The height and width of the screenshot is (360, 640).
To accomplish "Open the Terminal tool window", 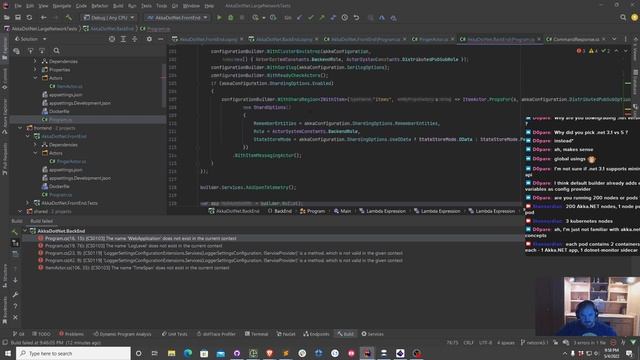I will click(x=256, y=334).
